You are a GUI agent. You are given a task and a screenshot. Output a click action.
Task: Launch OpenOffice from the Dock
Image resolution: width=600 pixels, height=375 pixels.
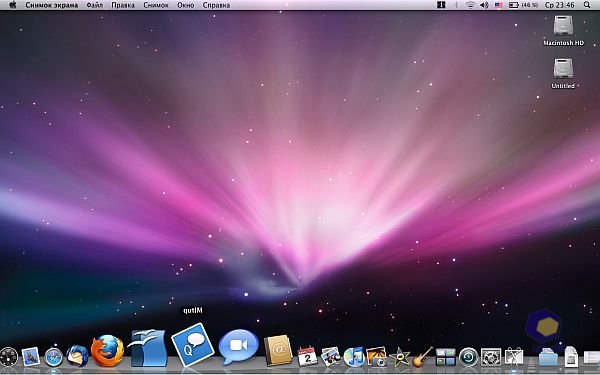point(148,348)
